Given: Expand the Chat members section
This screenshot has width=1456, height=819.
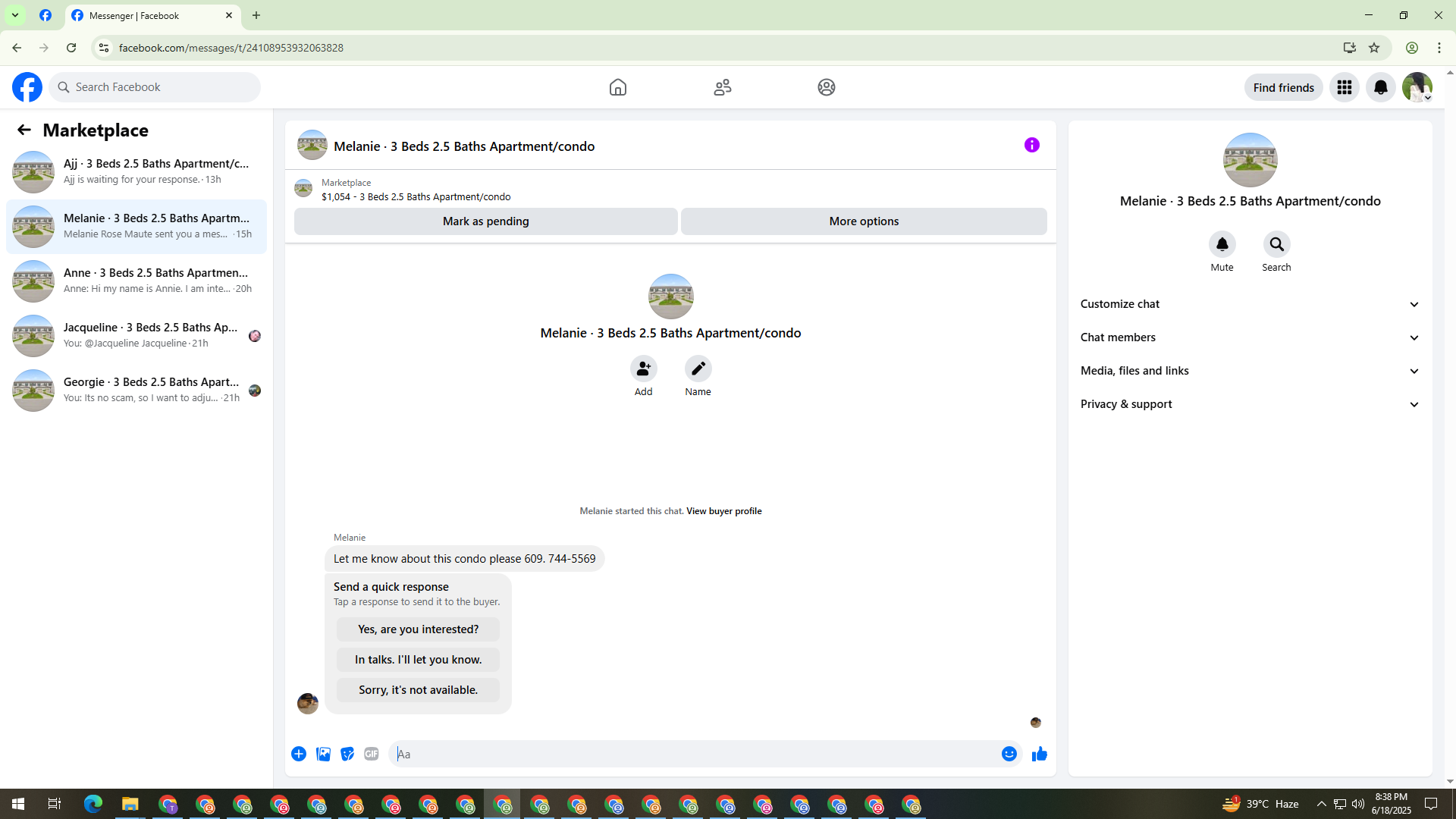Looking at the screenshot, I should 1250,337.
